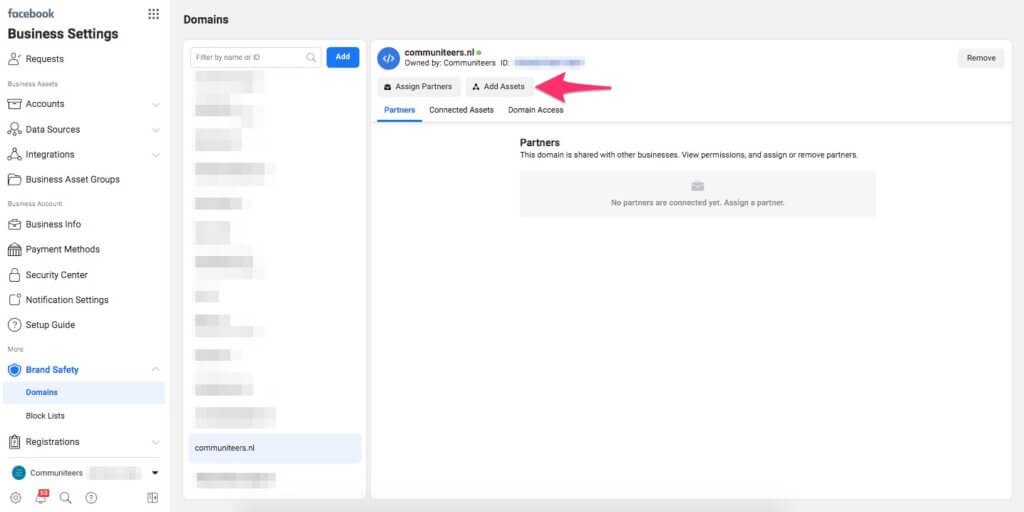
Task: Expand the Integrations section
Action: [155, 155]
